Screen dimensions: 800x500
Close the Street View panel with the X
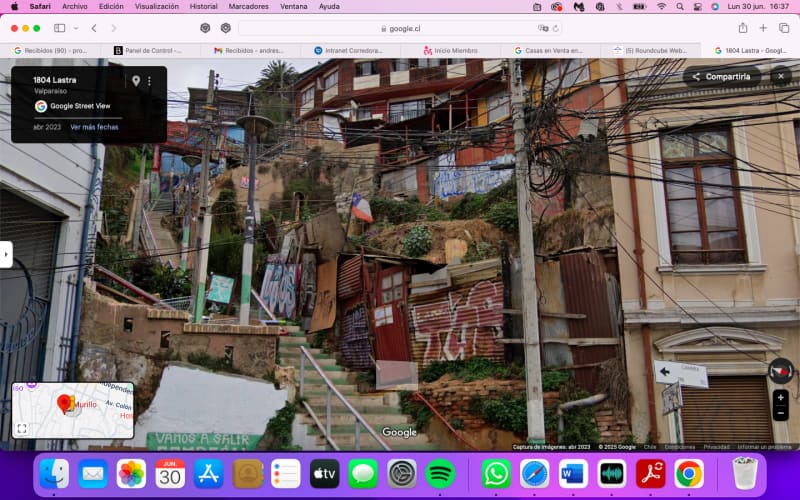pos(781,76)
